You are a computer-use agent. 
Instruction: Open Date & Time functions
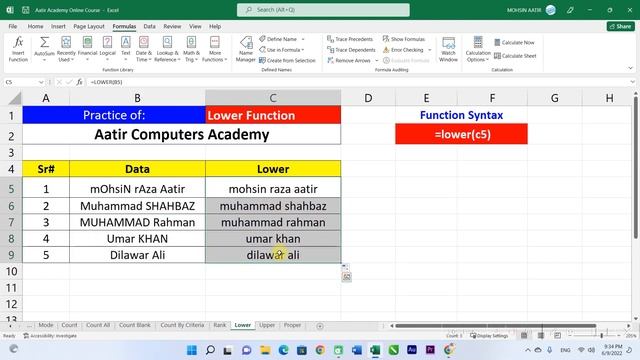point(144,49)
